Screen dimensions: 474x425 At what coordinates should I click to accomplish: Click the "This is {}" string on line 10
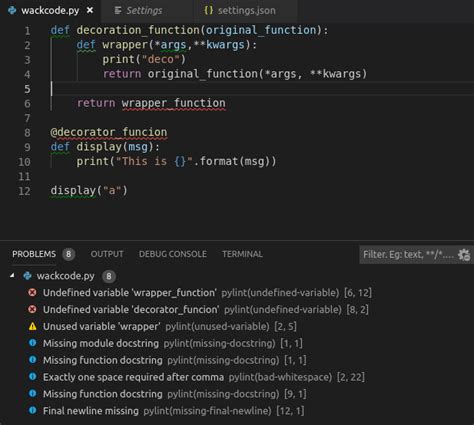coord(154,161)
